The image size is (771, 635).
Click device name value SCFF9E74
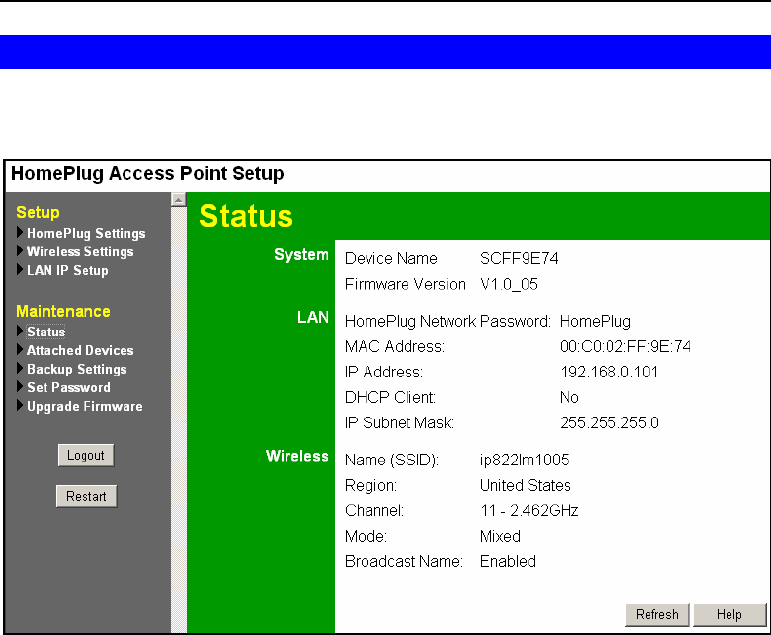[519, 259]
